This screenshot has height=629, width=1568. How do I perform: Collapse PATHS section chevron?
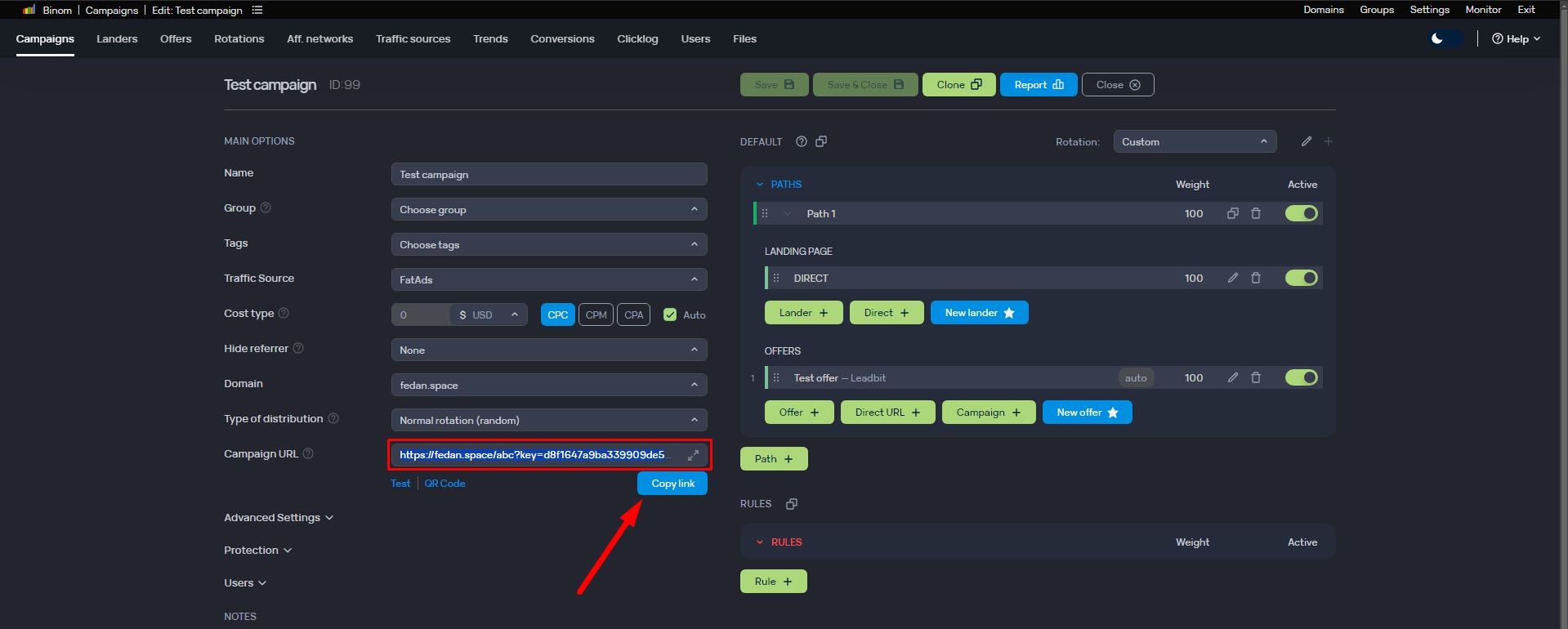pos(759,185)
